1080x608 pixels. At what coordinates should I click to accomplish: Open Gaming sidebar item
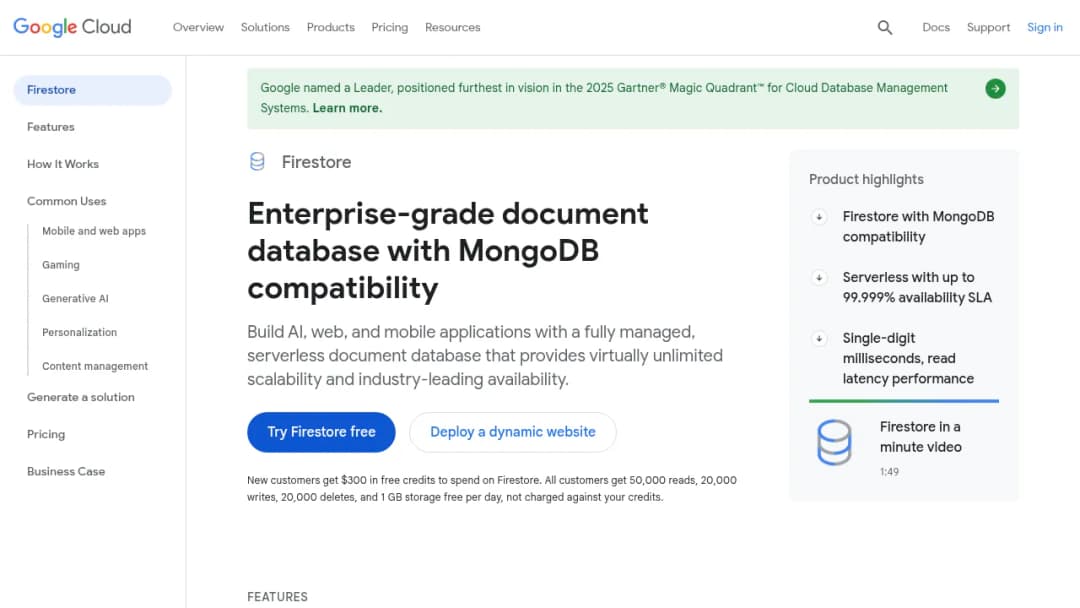coord(61,265)
